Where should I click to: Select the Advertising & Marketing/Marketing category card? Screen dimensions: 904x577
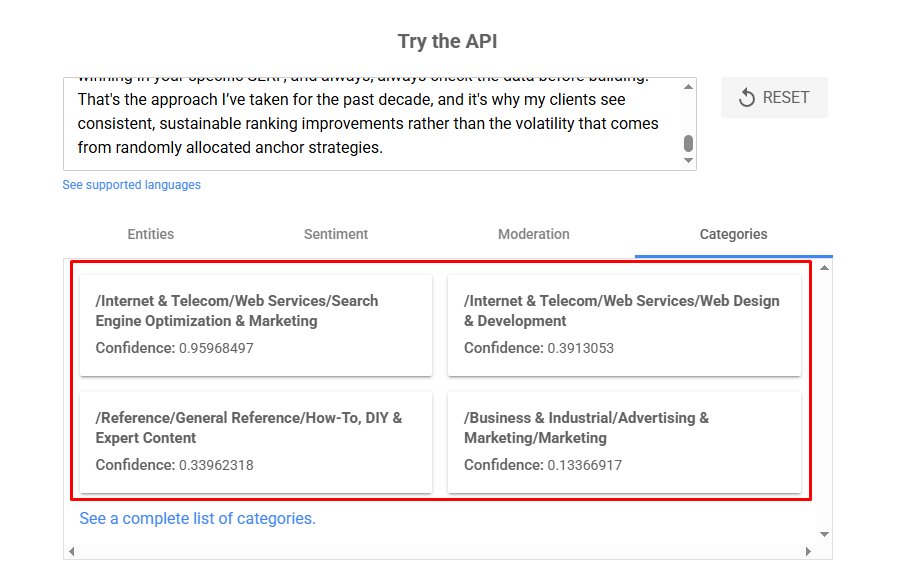[624, 443]
